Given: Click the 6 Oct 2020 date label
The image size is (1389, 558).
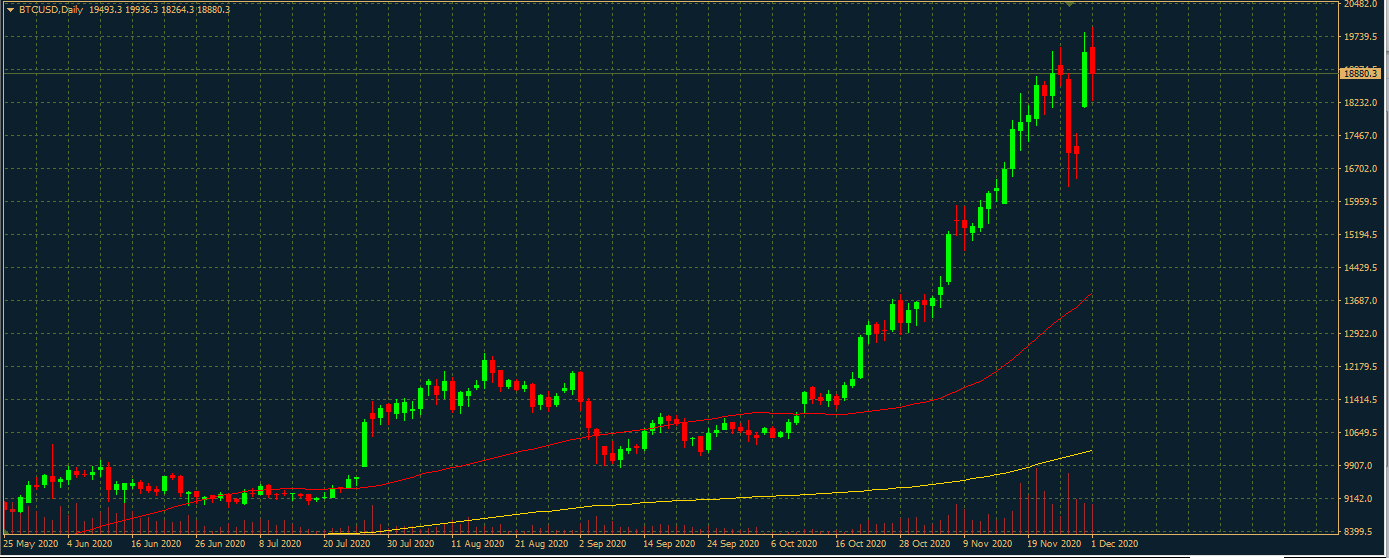Looking at the screenshot, I should coord(794,545).
